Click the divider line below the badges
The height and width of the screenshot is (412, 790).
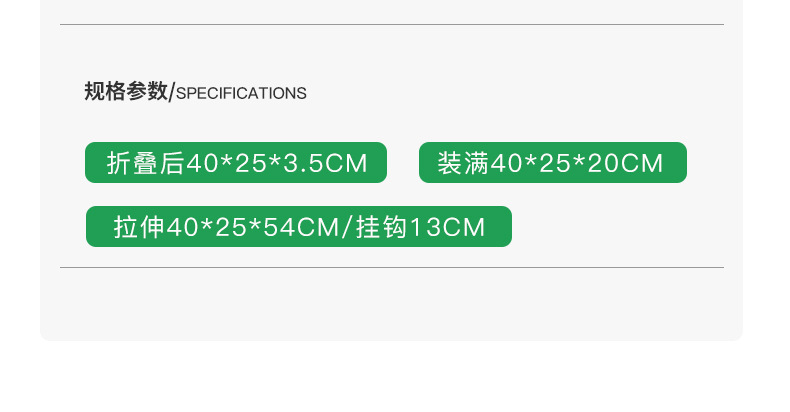pos(391,268)
